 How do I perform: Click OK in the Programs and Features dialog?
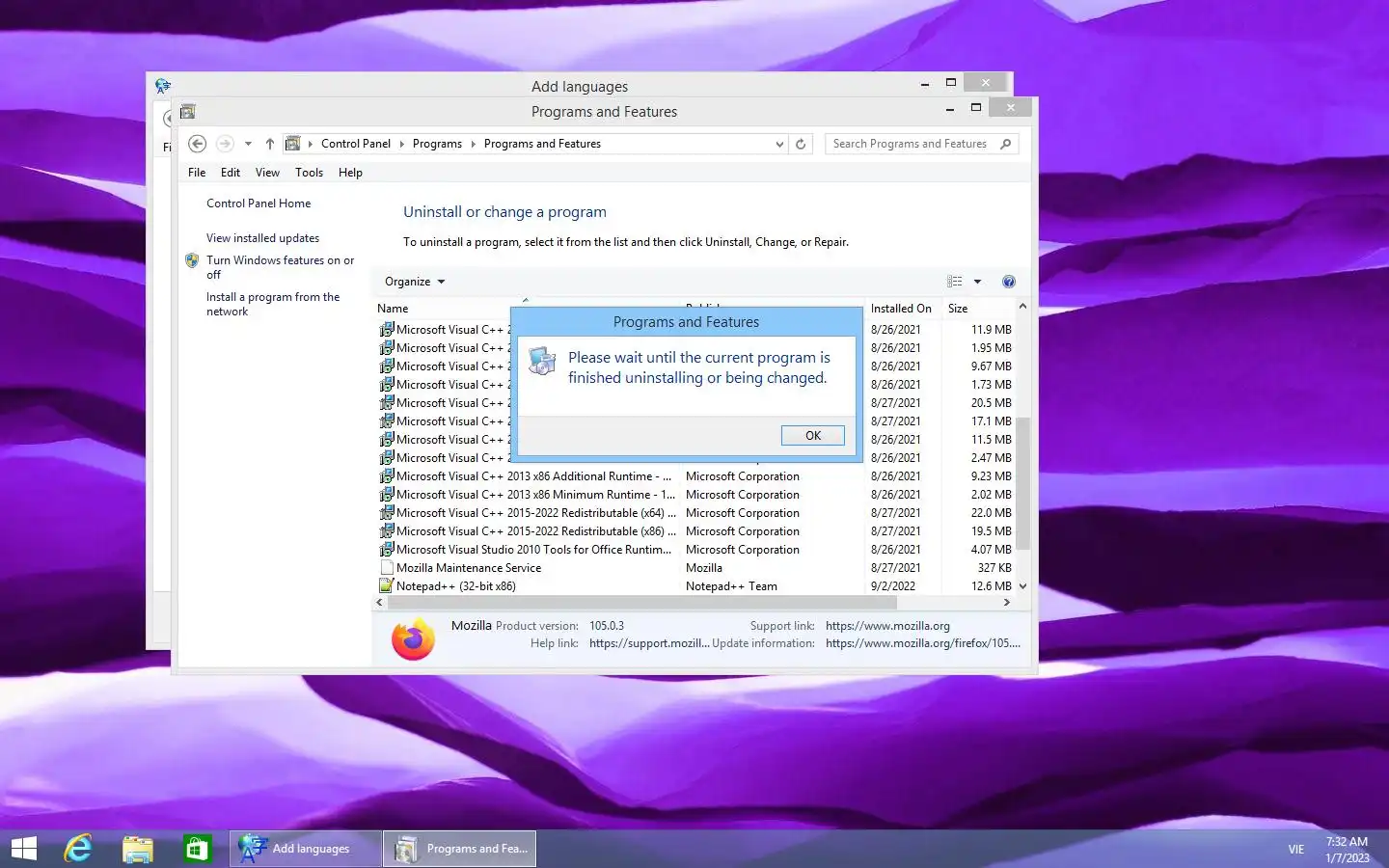[812, 435]
